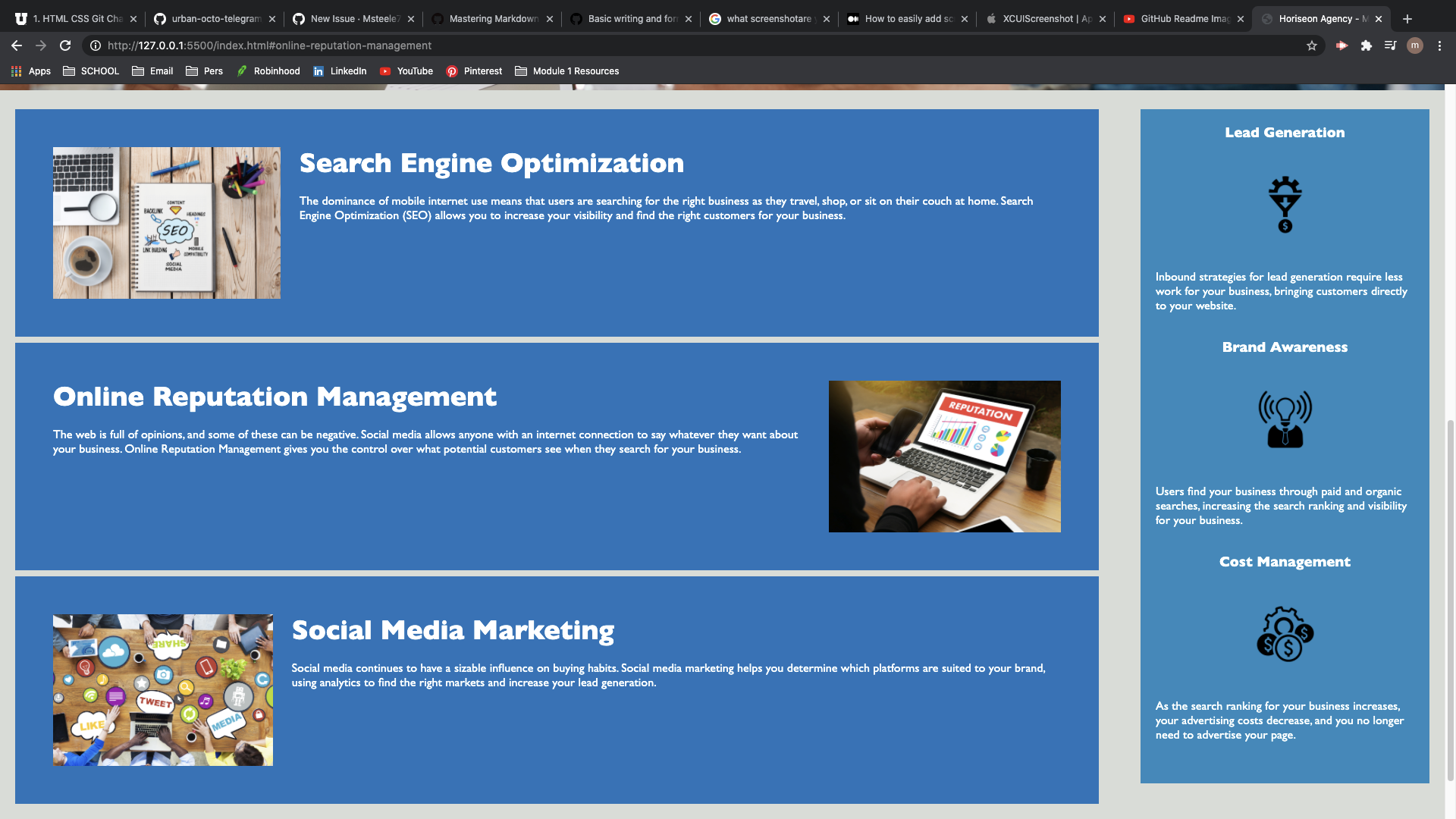This screenshot has height=819, width=1456.
Task: Open the extensions puzzle piece icon
Action: [1367, 45]
